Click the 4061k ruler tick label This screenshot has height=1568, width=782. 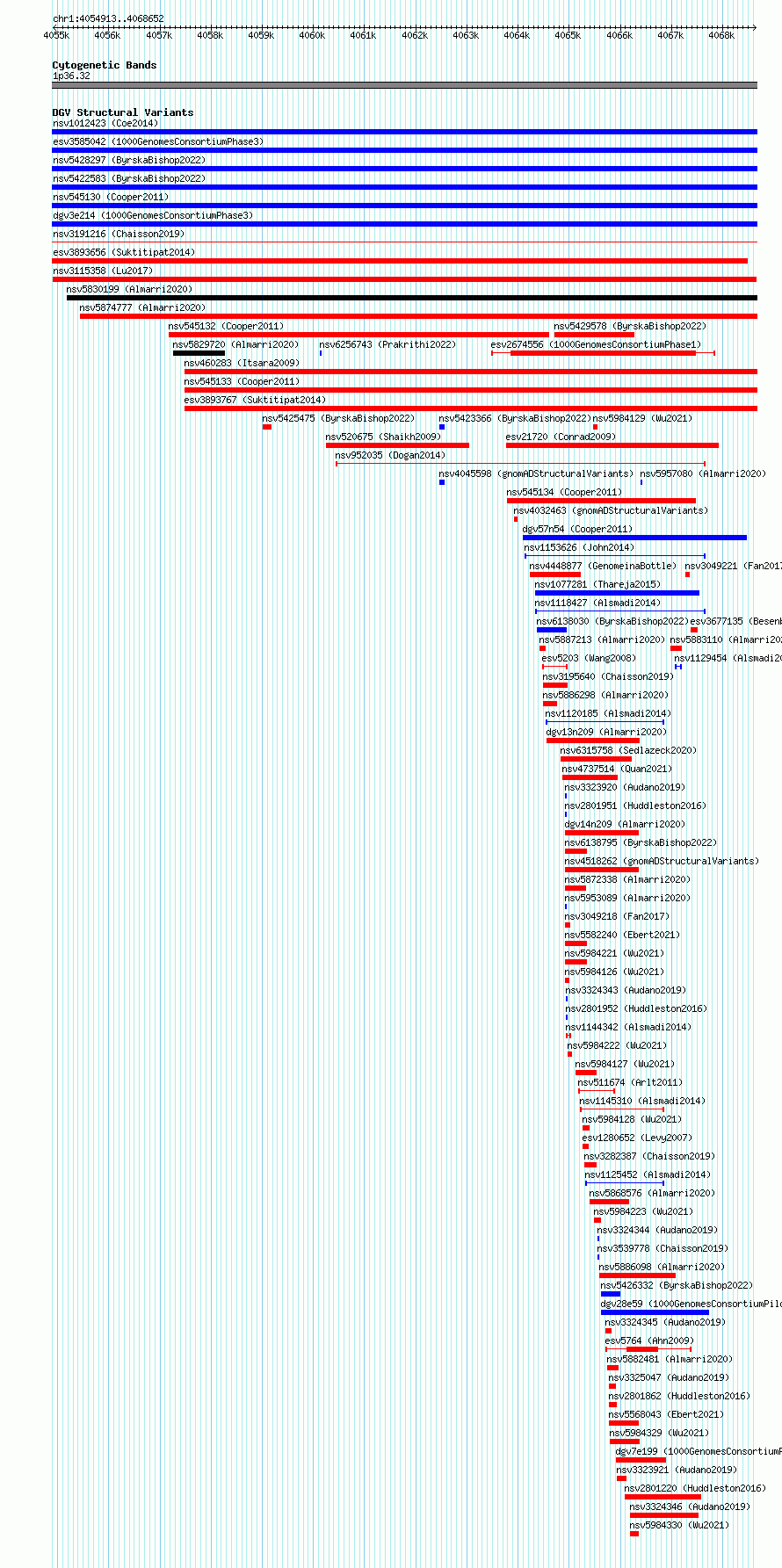pyautogui.click(x=363, y=35)
